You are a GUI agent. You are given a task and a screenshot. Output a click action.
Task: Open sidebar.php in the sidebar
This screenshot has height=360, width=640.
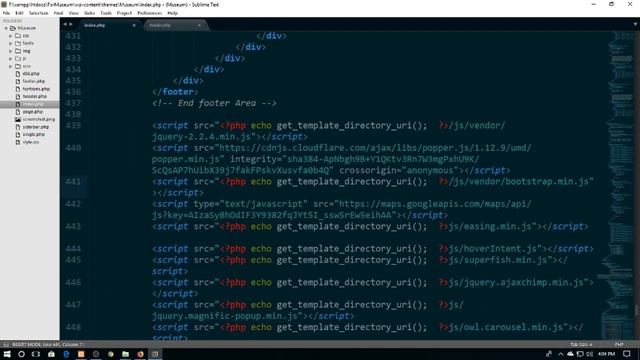pos(36,127)
